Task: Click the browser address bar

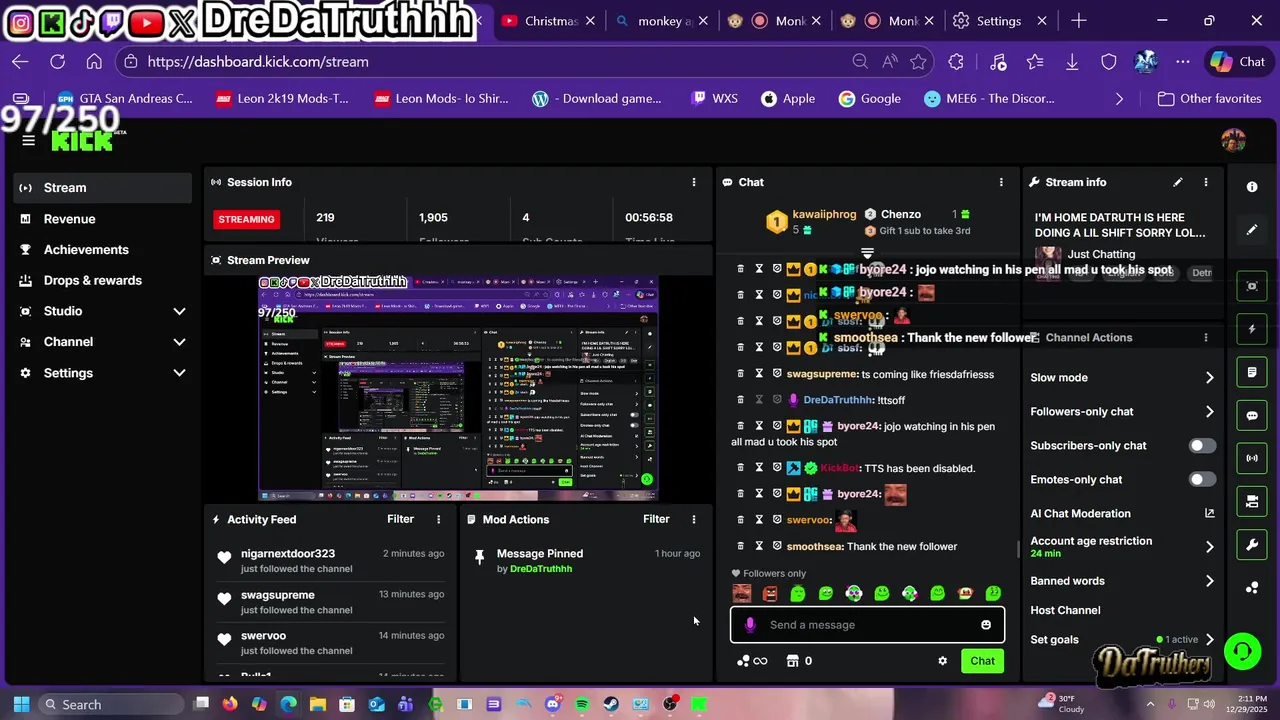Action: [490, 62]
